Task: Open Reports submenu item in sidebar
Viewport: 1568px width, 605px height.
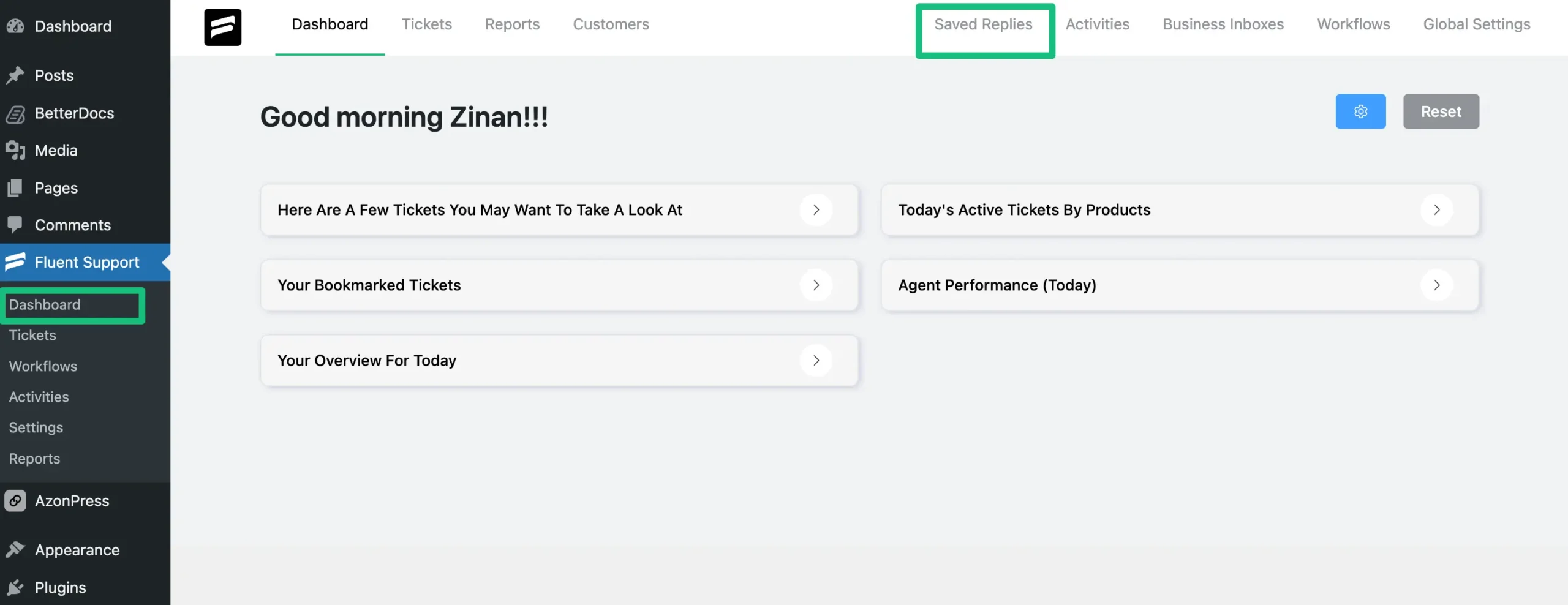Action: click(34, 459)
